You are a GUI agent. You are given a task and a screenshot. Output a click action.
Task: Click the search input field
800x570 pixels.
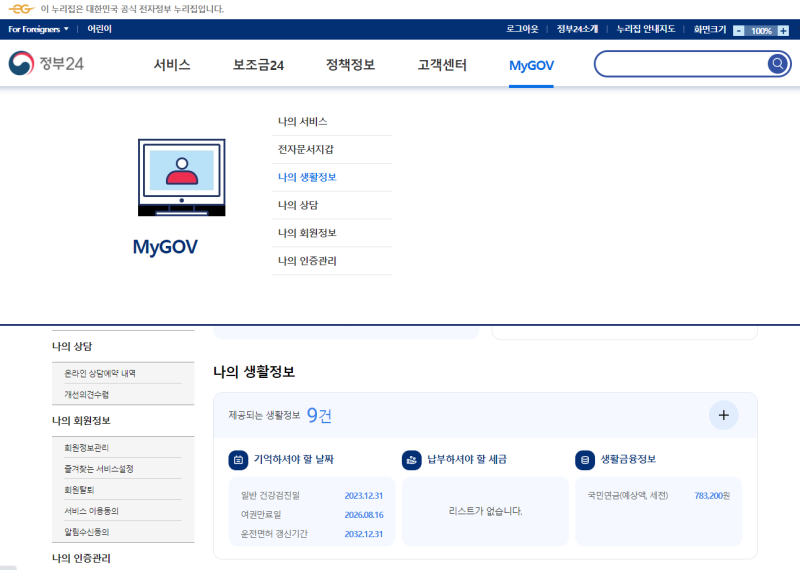pyautogui.click(x=681, y=64)
